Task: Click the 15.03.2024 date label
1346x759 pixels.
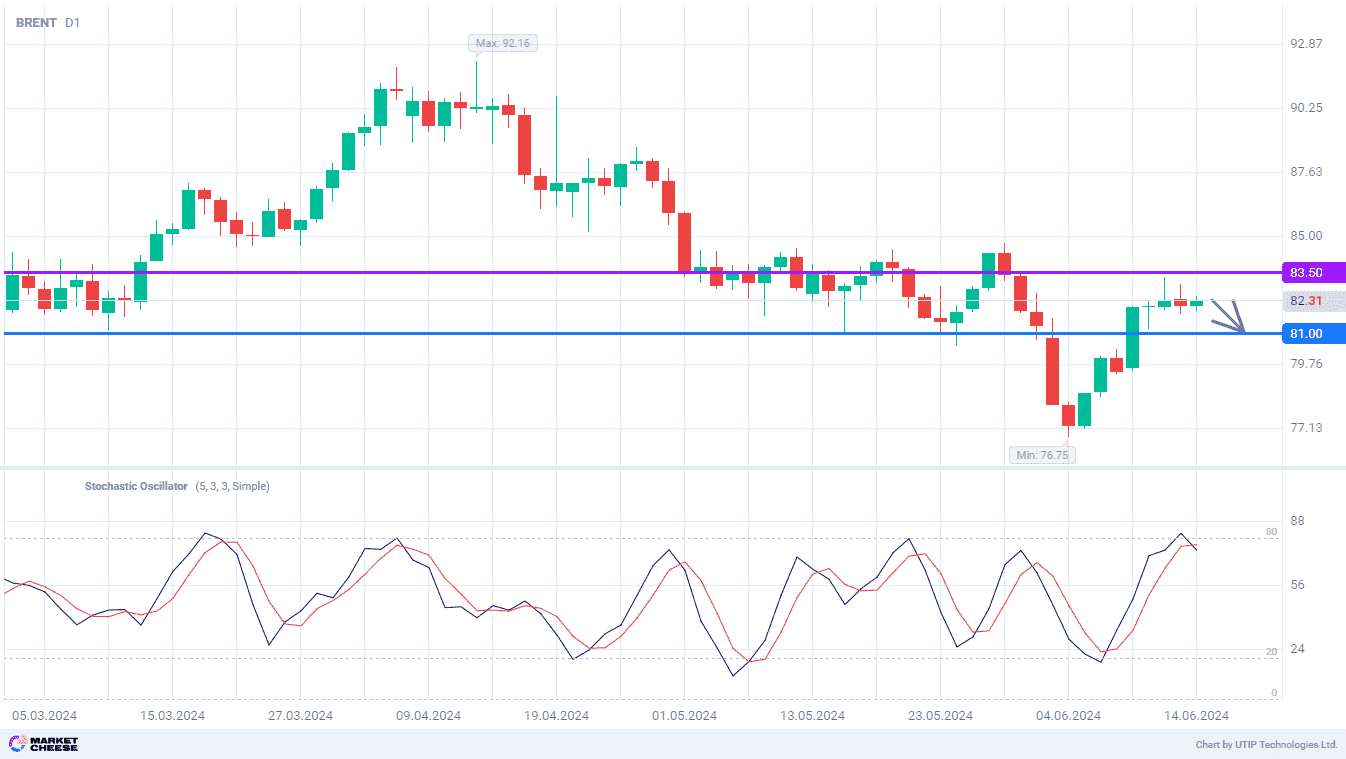Action: pos(173,716)
